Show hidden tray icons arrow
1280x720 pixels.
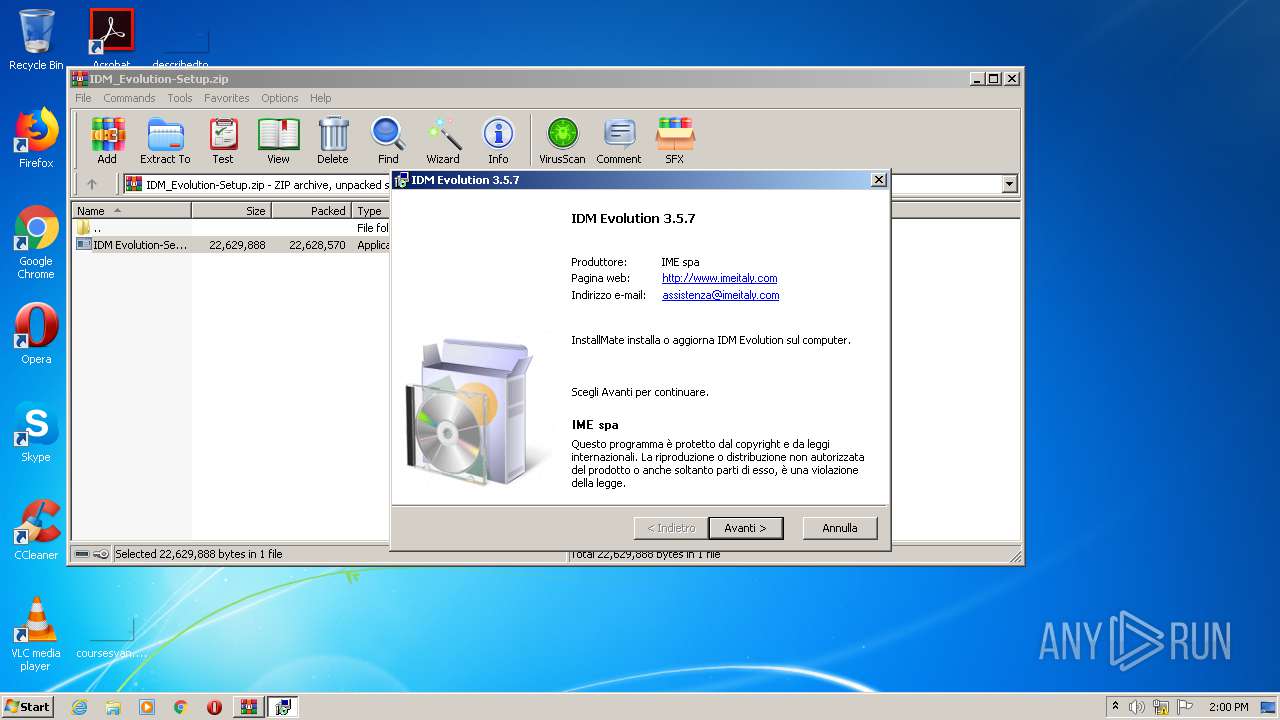click(x=1115, y=707)
